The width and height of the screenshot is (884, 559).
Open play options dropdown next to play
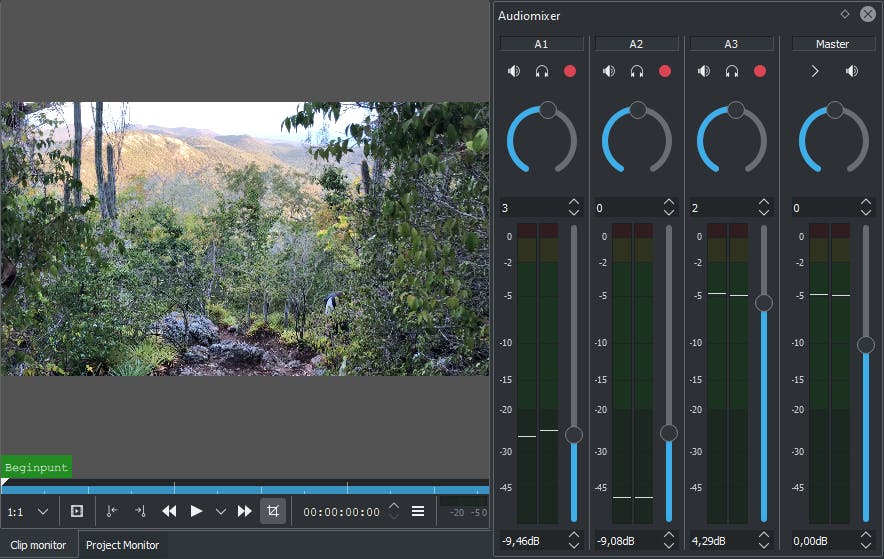coord(221,511)
